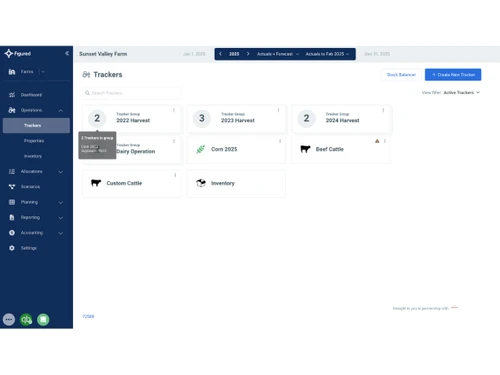
Task: Click the grey more-options circle icon
Action: [9, 319]
